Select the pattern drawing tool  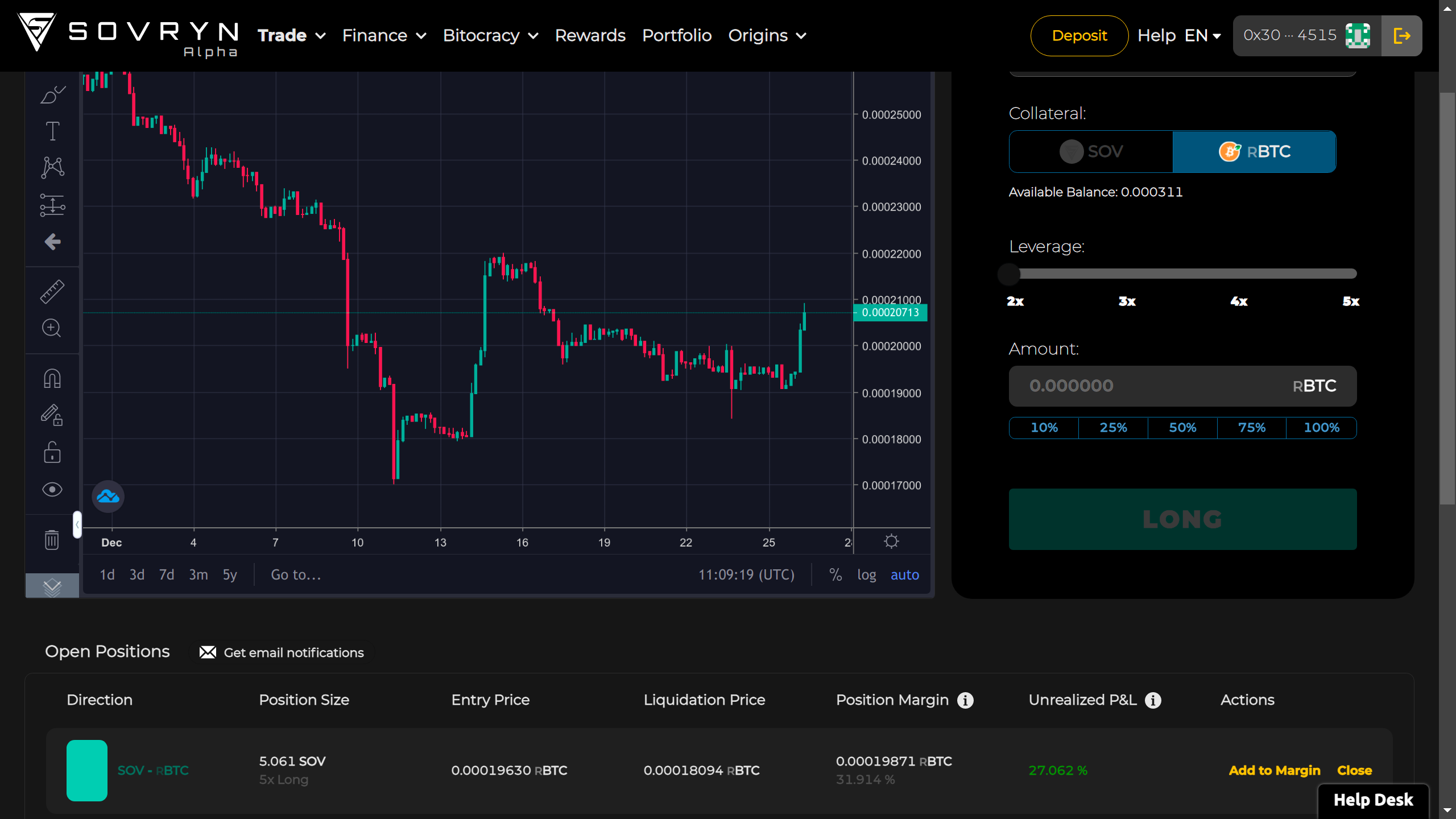pyautogui.click(x=52, y=168)
